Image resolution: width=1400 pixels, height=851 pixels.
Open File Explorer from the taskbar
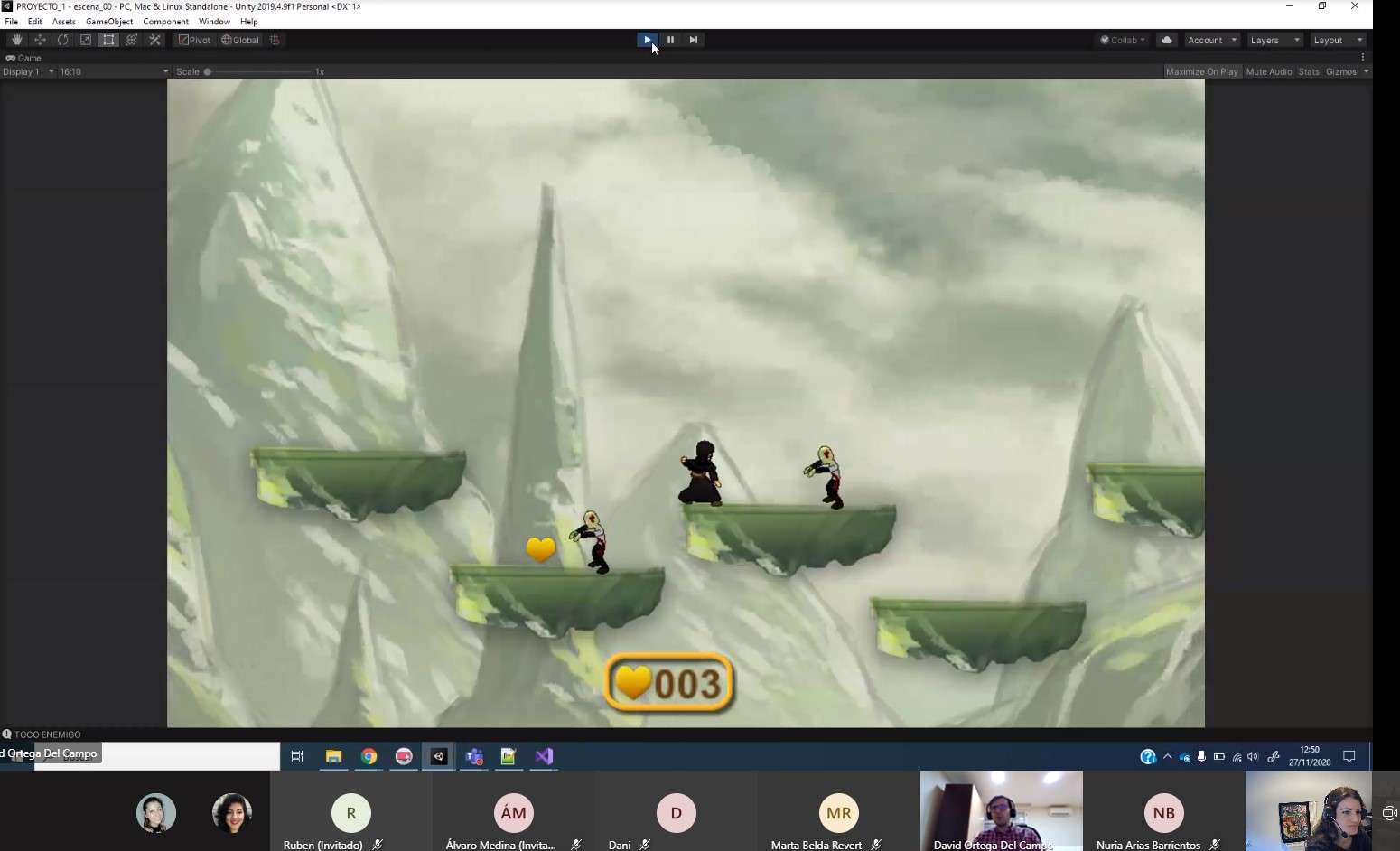pos(333,756)
